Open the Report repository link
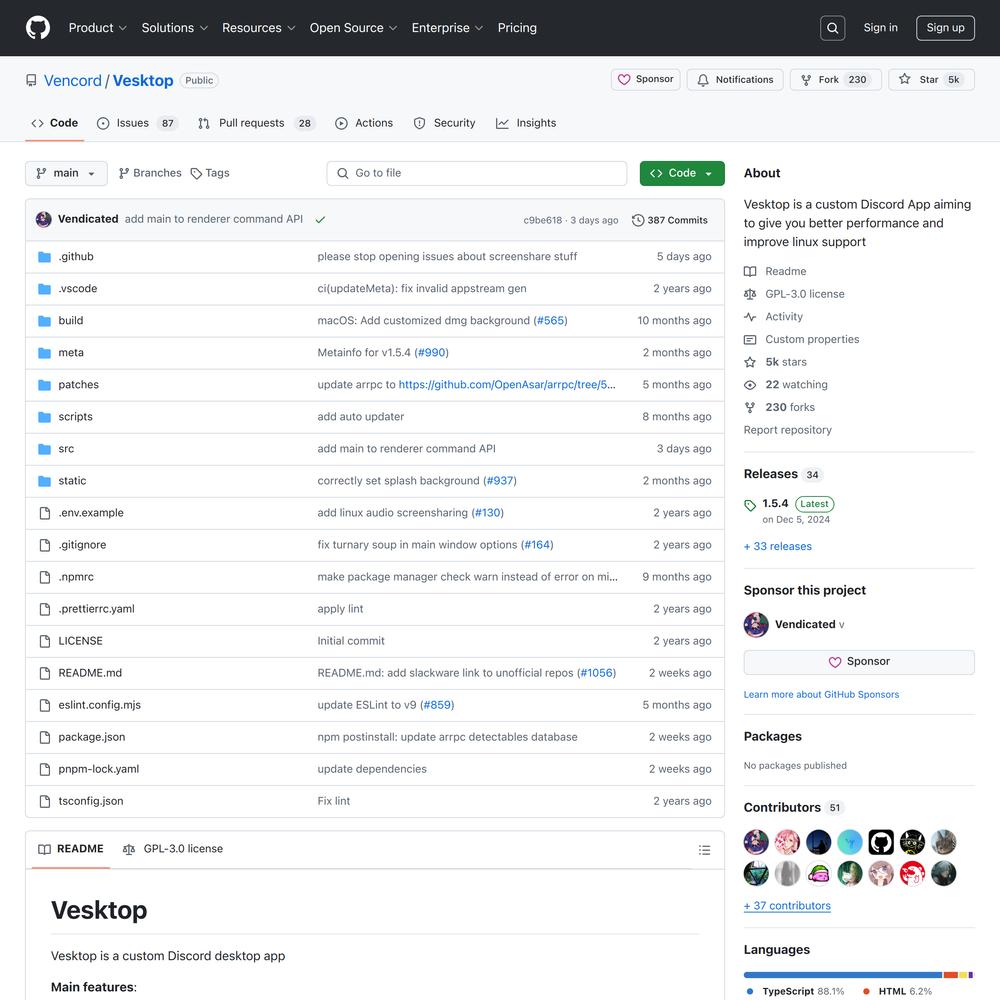The height and width of the screenshot is (1000, 1000). point(788,430)
